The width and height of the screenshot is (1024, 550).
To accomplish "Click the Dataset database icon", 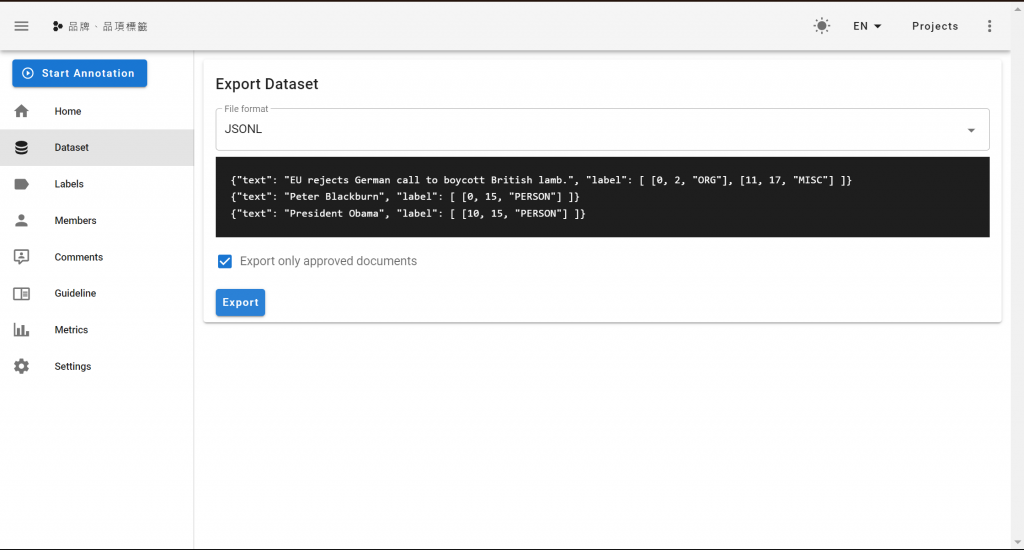I will click(x=22, y=148).
